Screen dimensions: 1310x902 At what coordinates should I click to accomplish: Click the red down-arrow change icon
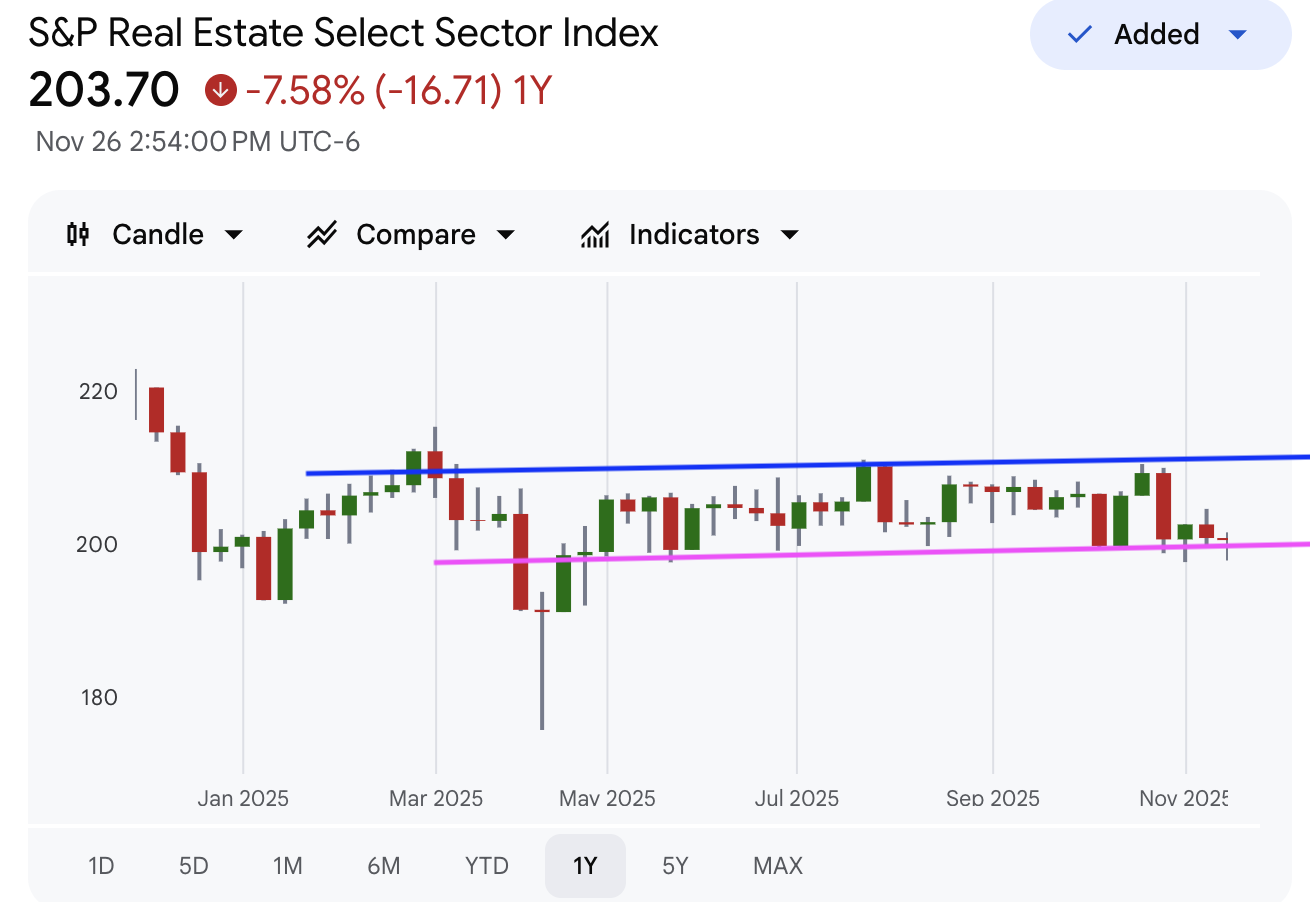click(219, 91)
